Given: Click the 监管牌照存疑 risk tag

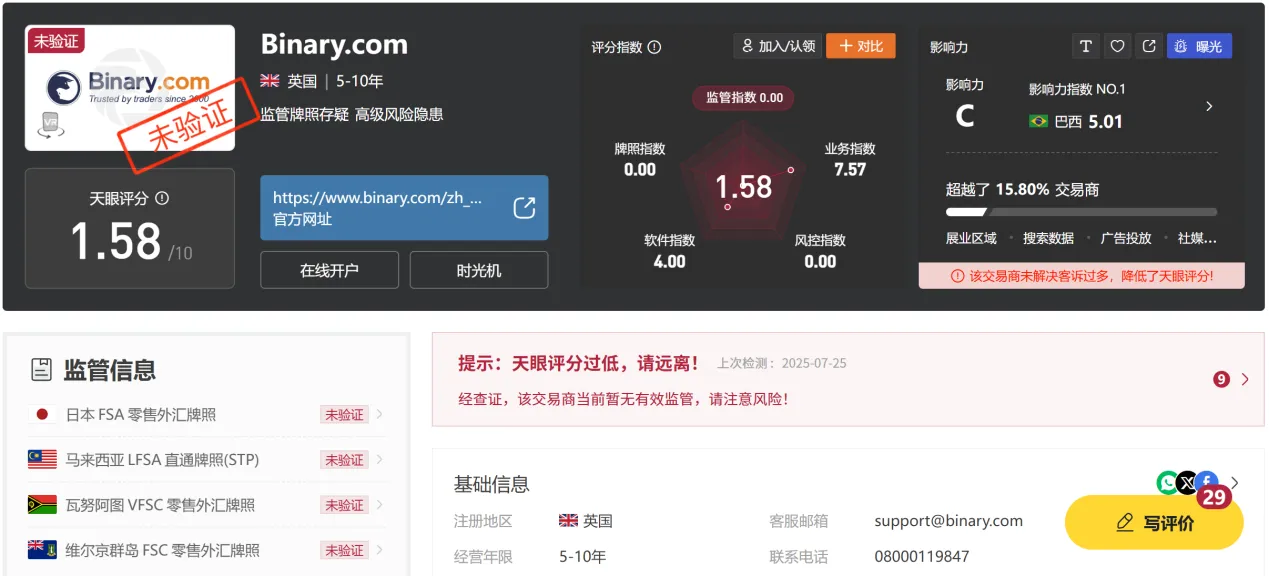Looking at the screenshot, I should tap(305, 114).
